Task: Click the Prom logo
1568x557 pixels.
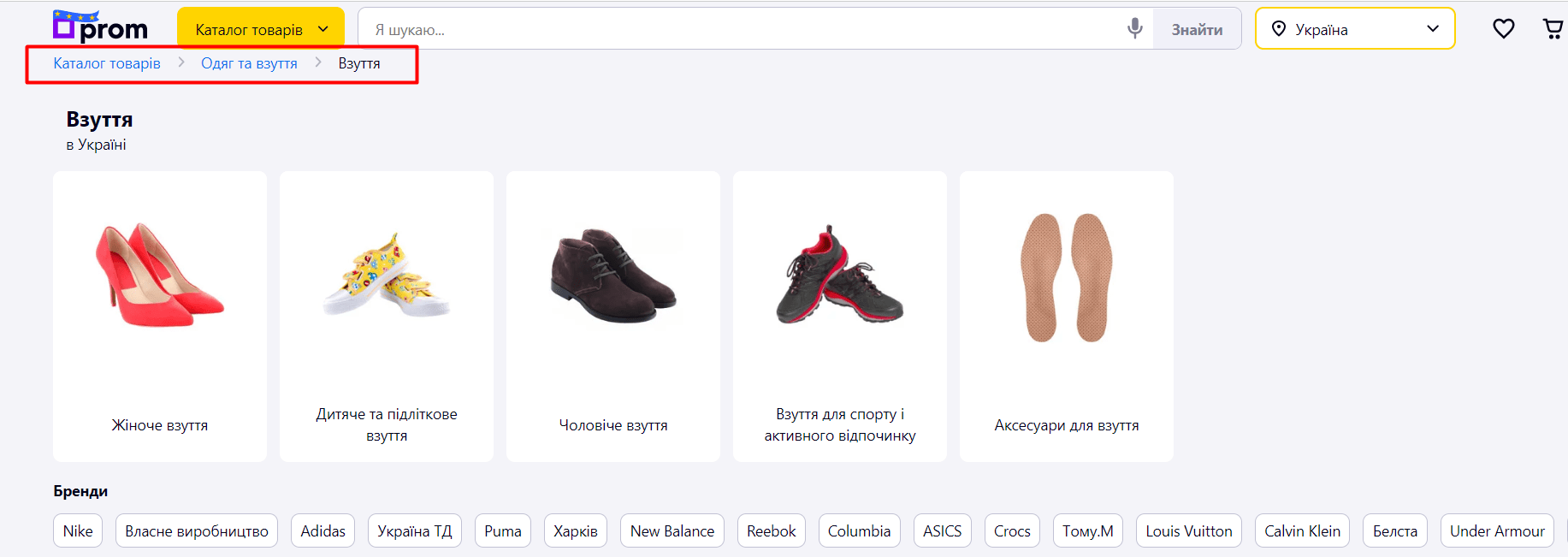Action: pyautogui.click(x=100, y=27)
